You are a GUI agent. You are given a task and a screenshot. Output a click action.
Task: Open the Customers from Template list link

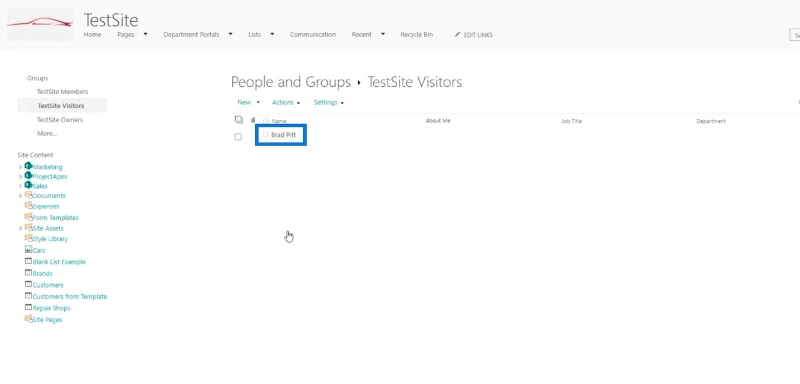70,297
